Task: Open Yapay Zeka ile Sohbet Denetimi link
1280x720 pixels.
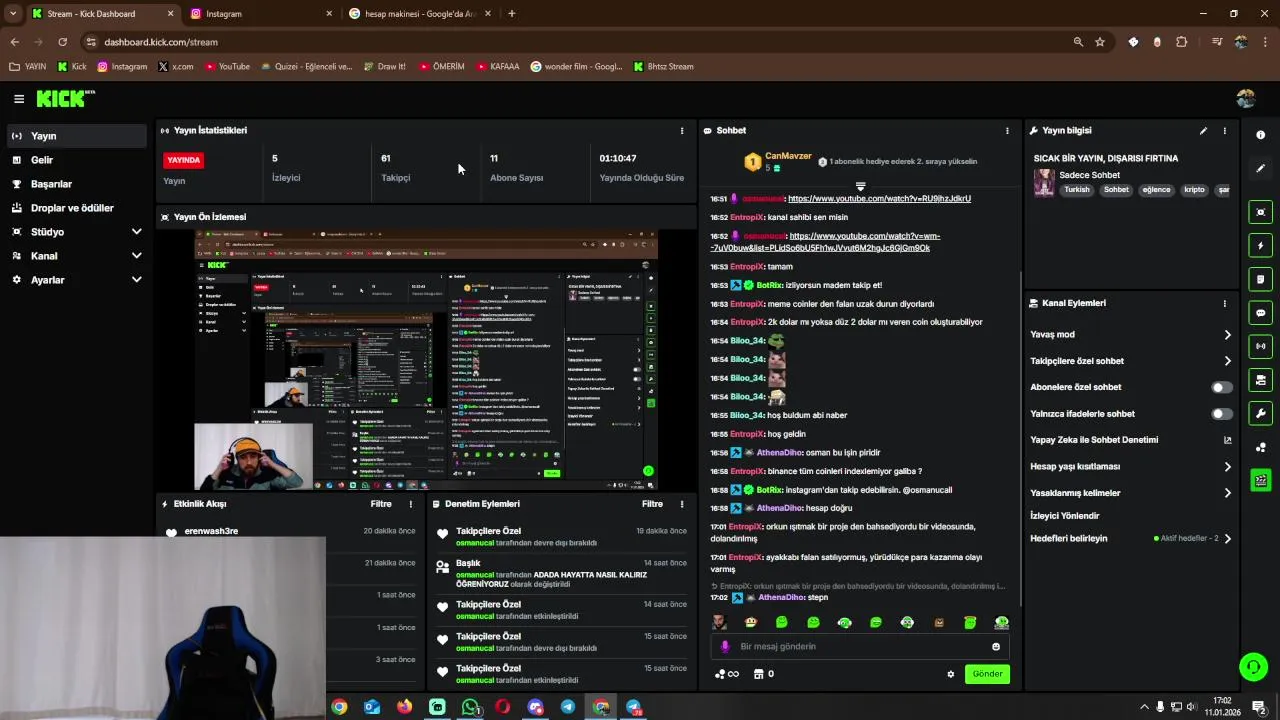Action: (x=1130, y=440)
